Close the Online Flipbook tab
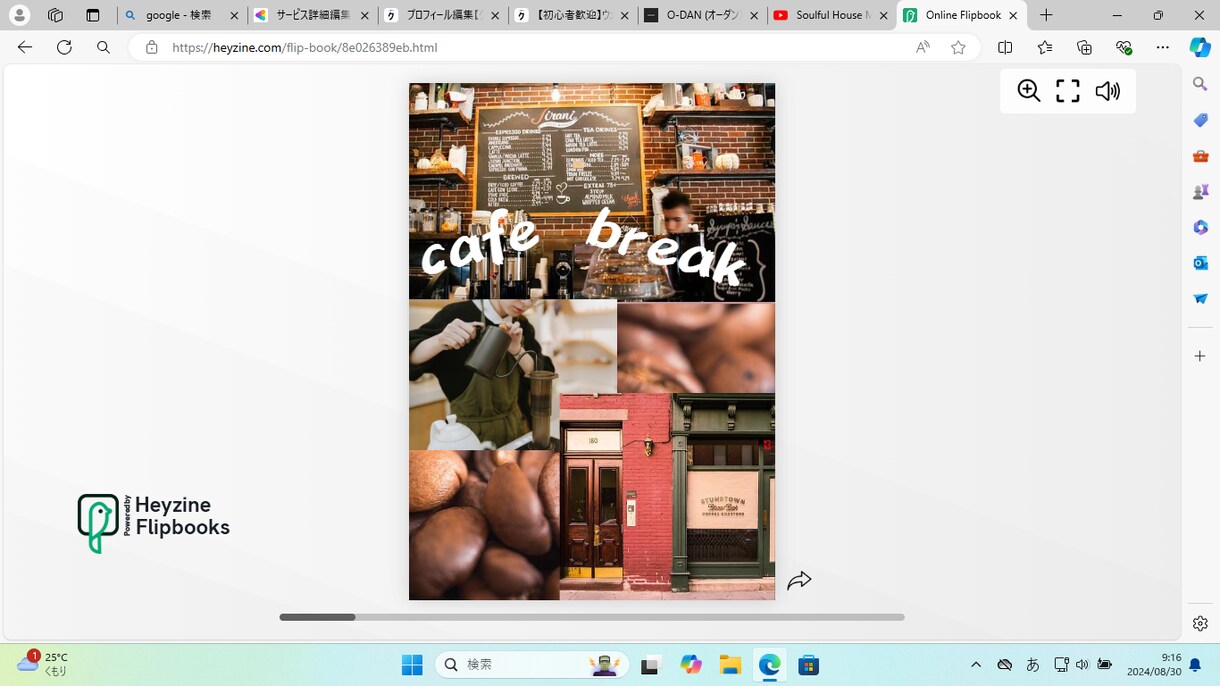This screenshot has width=1220, height=686. point(1013,15)
